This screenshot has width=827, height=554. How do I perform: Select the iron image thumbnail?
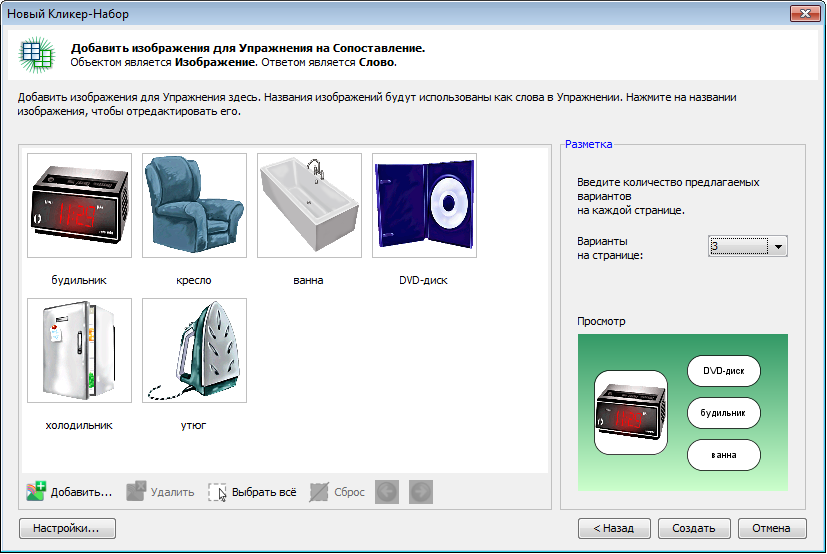pos(194,350)
